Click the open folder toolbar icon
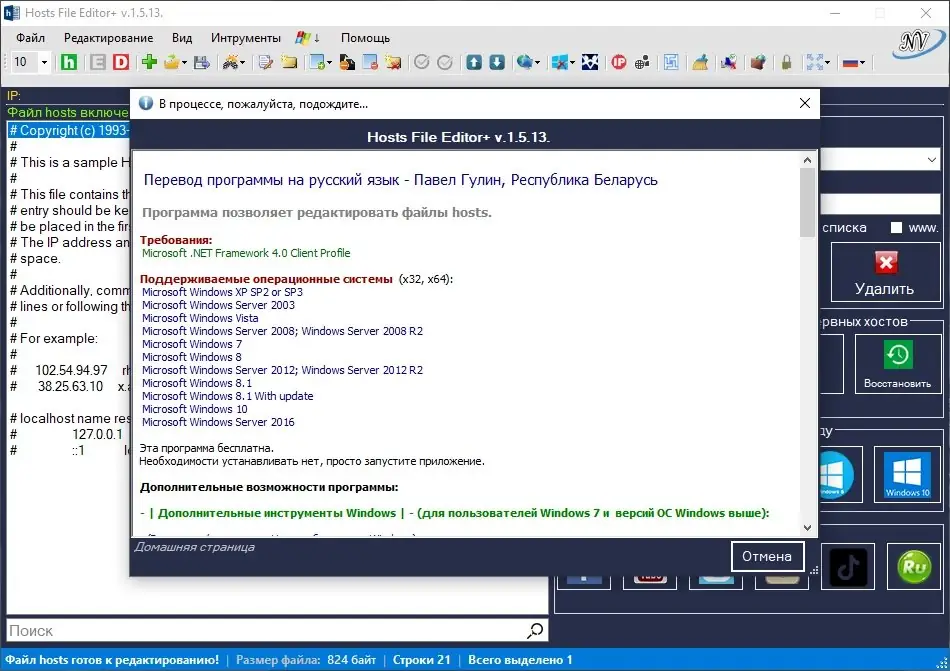The image size is (950, 671). click(172, 62)
